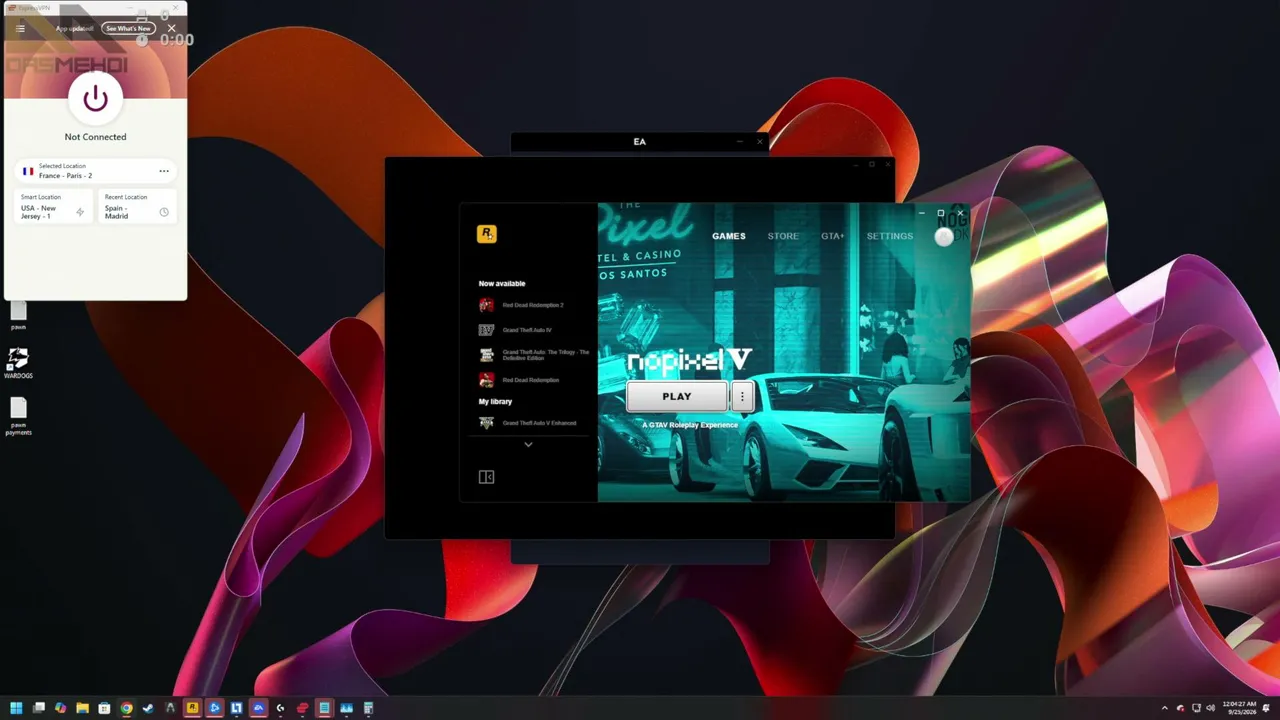The height and width of the screenshot is (720, 1280).
Task: Select Red Dead Redemption in Now available list
Action: point(531,380)
